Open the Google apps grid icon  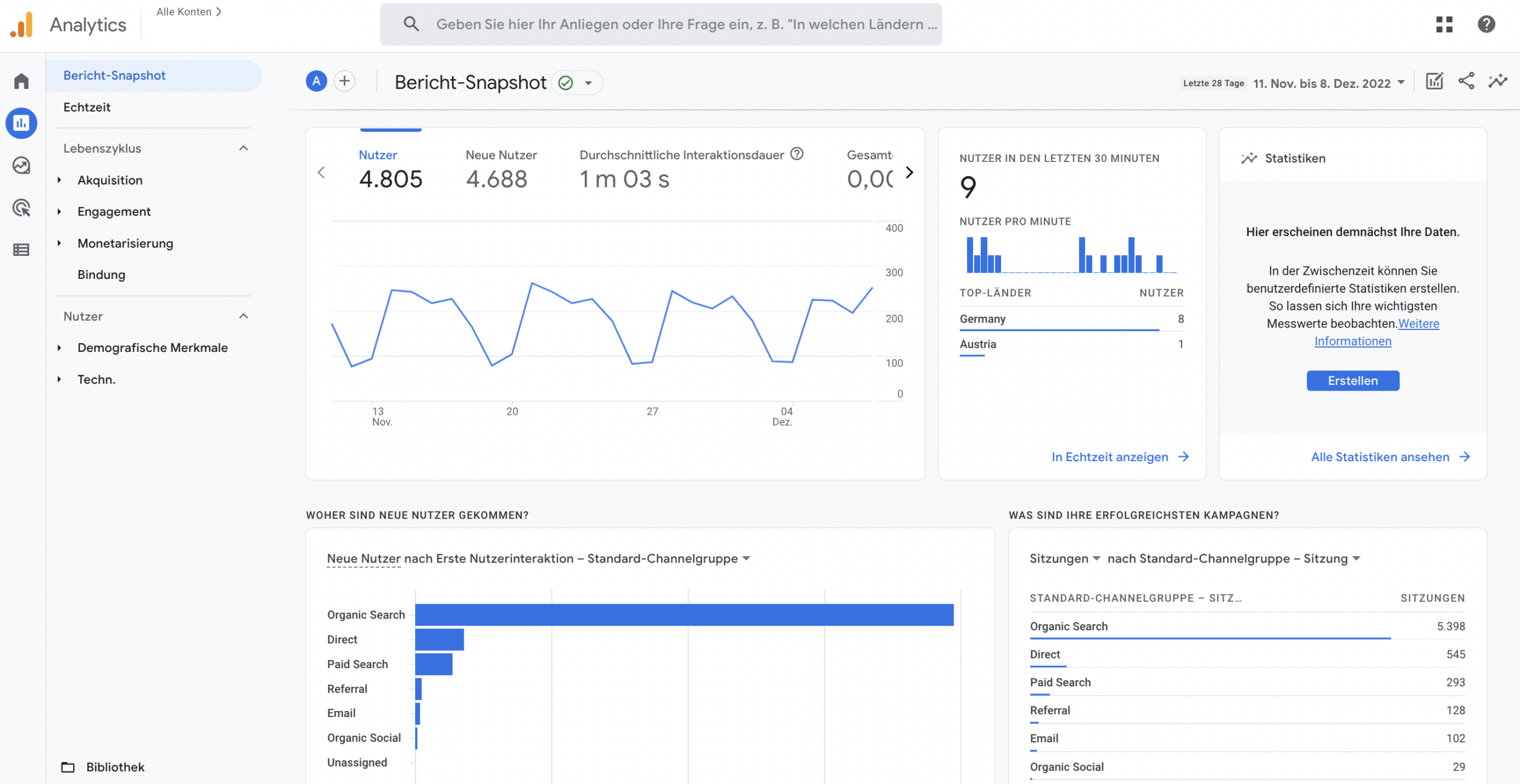coord(1444,24)
